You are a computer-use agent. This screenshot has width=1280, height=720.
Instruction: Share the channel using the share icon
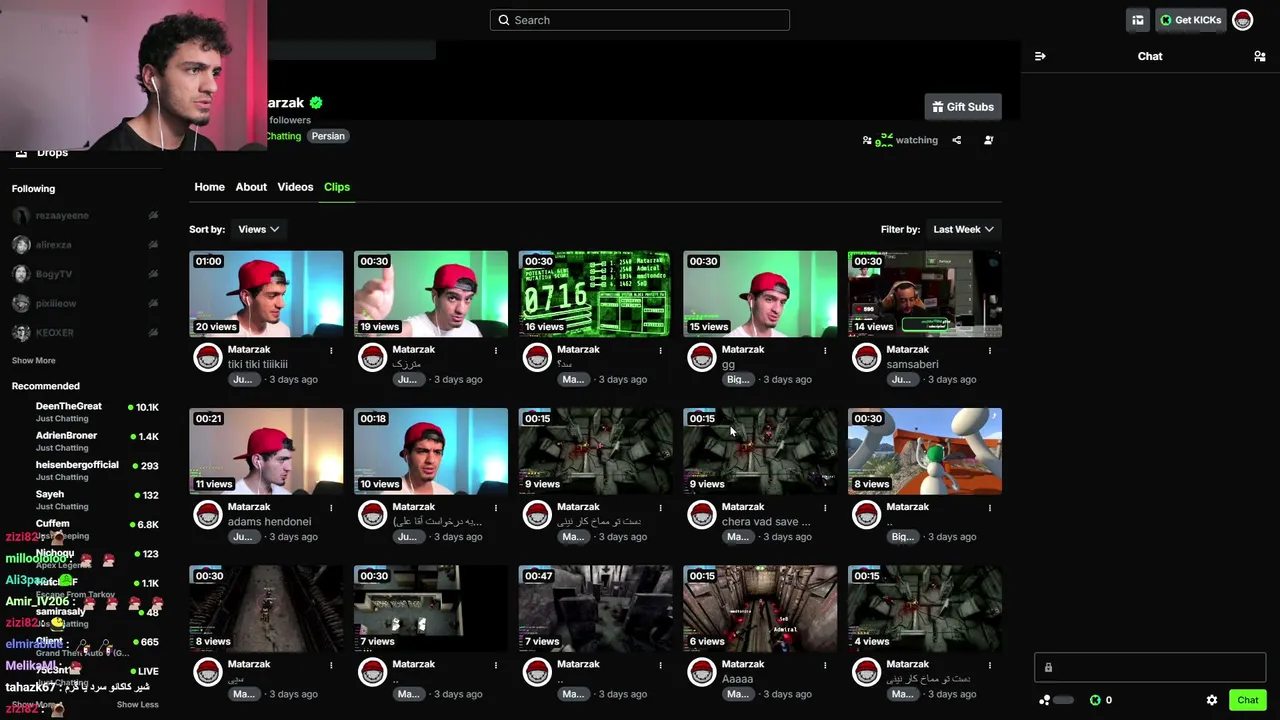957,140
